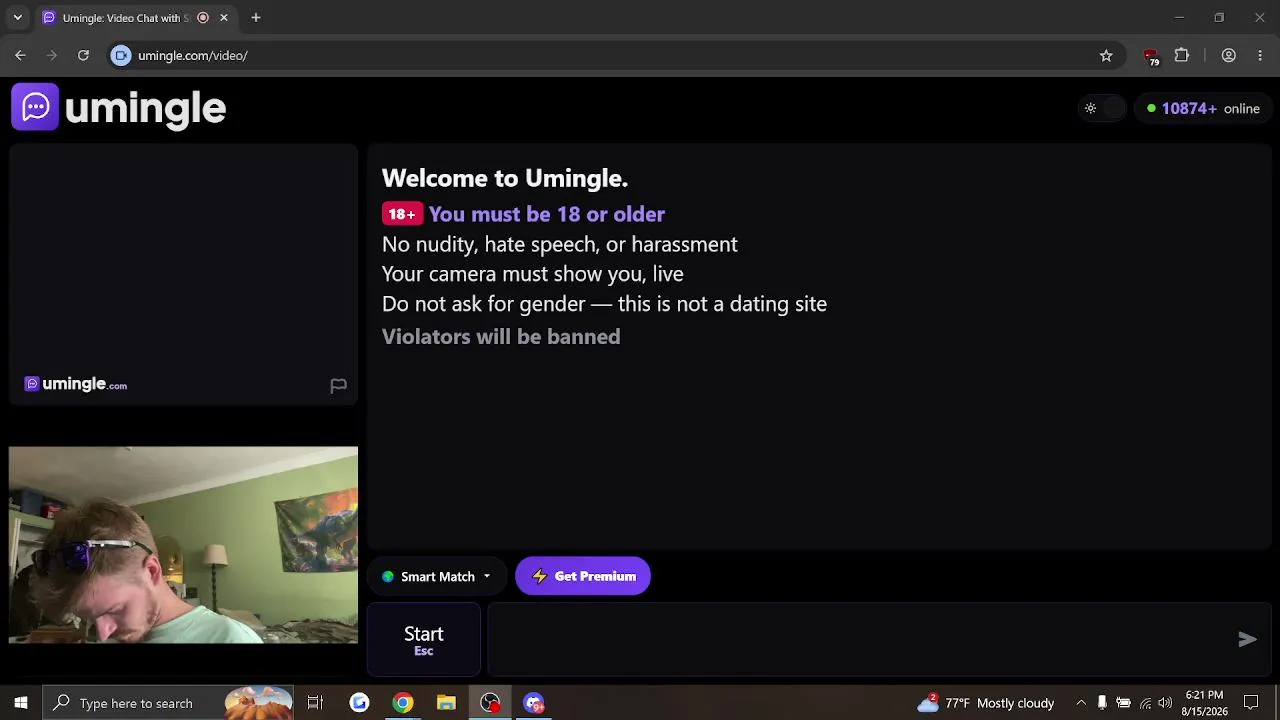Open Google Chrome from the taskbar
Image resolution: width=1280 pixels, height=720 pixels.
click(402, 703)
